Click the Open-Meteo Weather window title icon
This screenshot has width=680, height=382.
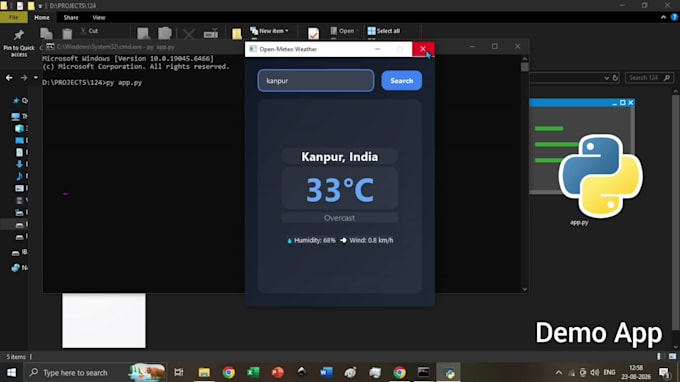click(x=253, y=49)
